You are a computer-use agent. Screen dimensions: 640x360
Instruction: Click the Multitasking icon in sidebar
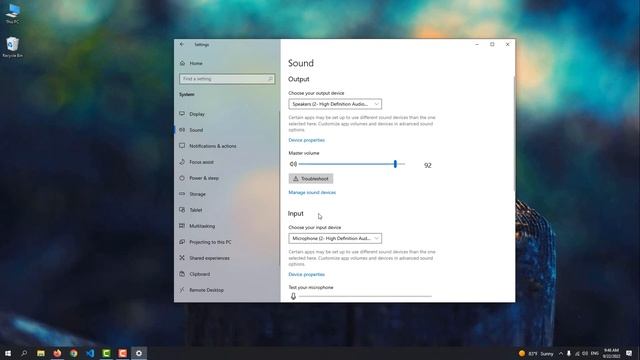[182, 225]
